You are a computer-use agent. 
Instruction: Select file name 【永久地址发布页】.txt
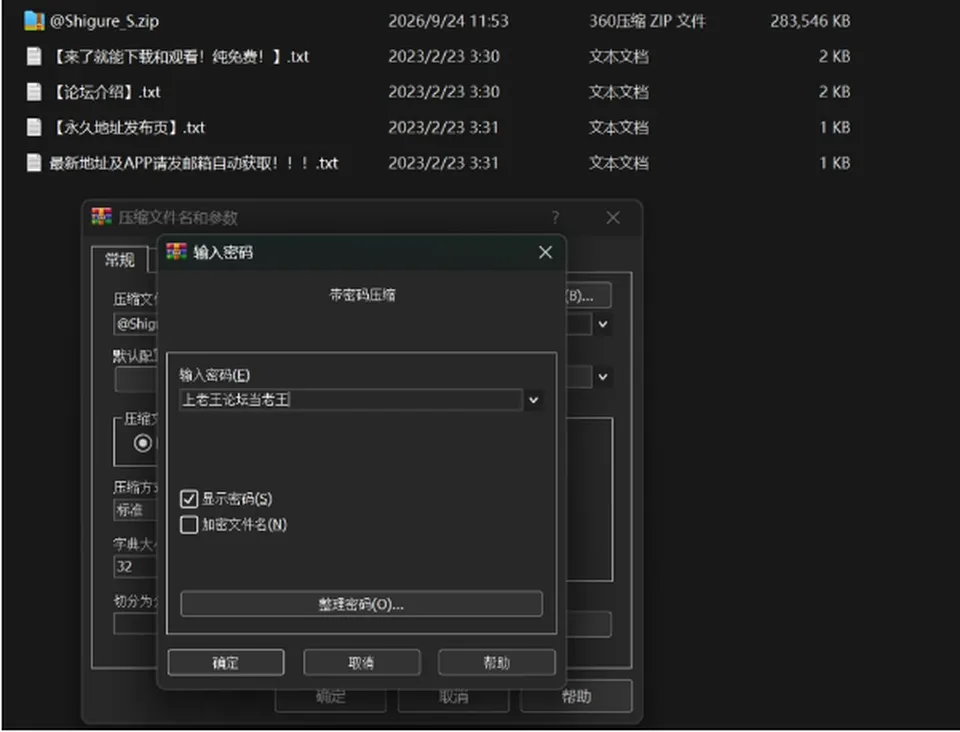[127, 127]
